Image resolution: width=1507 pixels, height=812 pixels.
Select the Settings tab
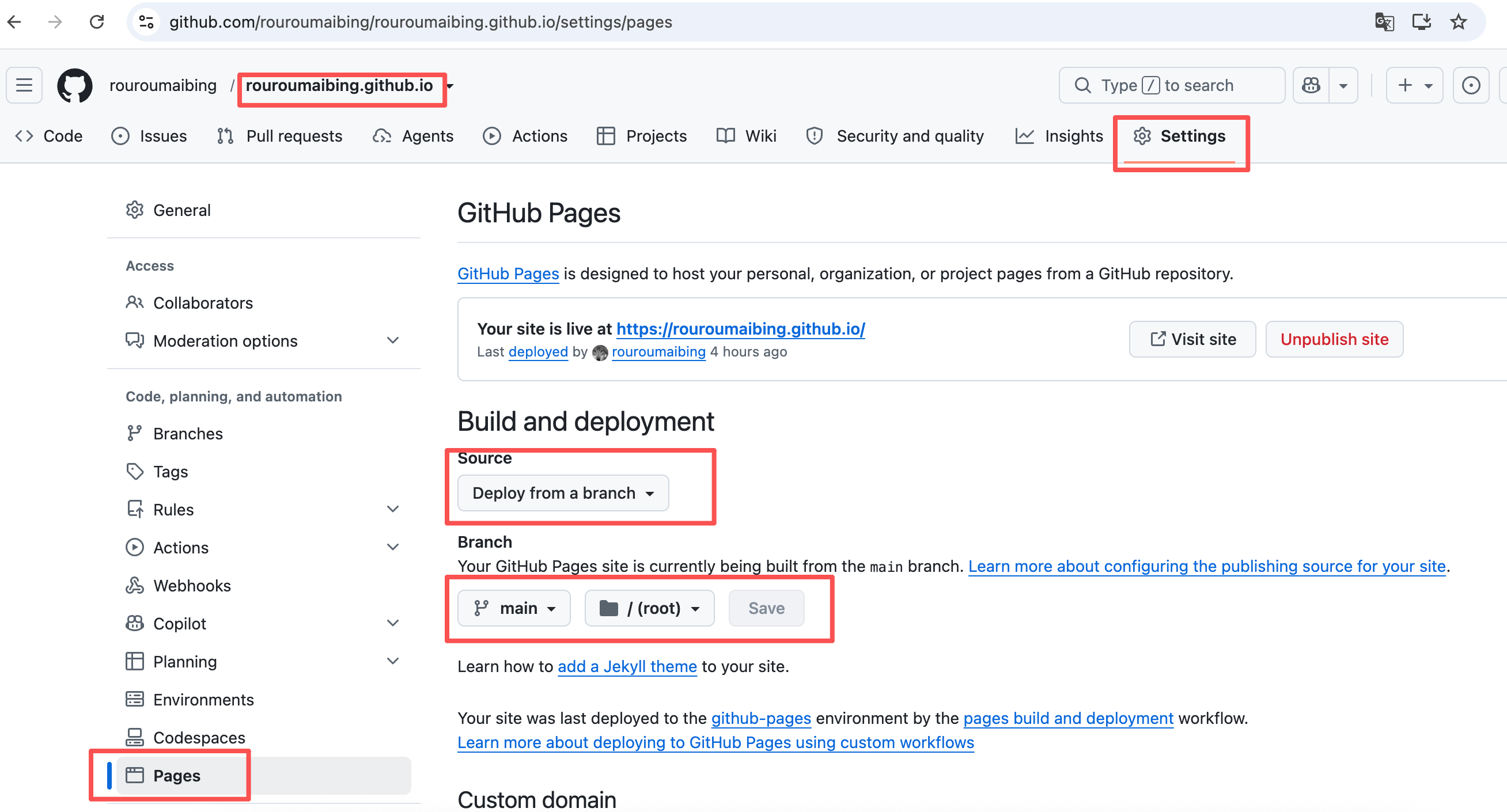1179,136
